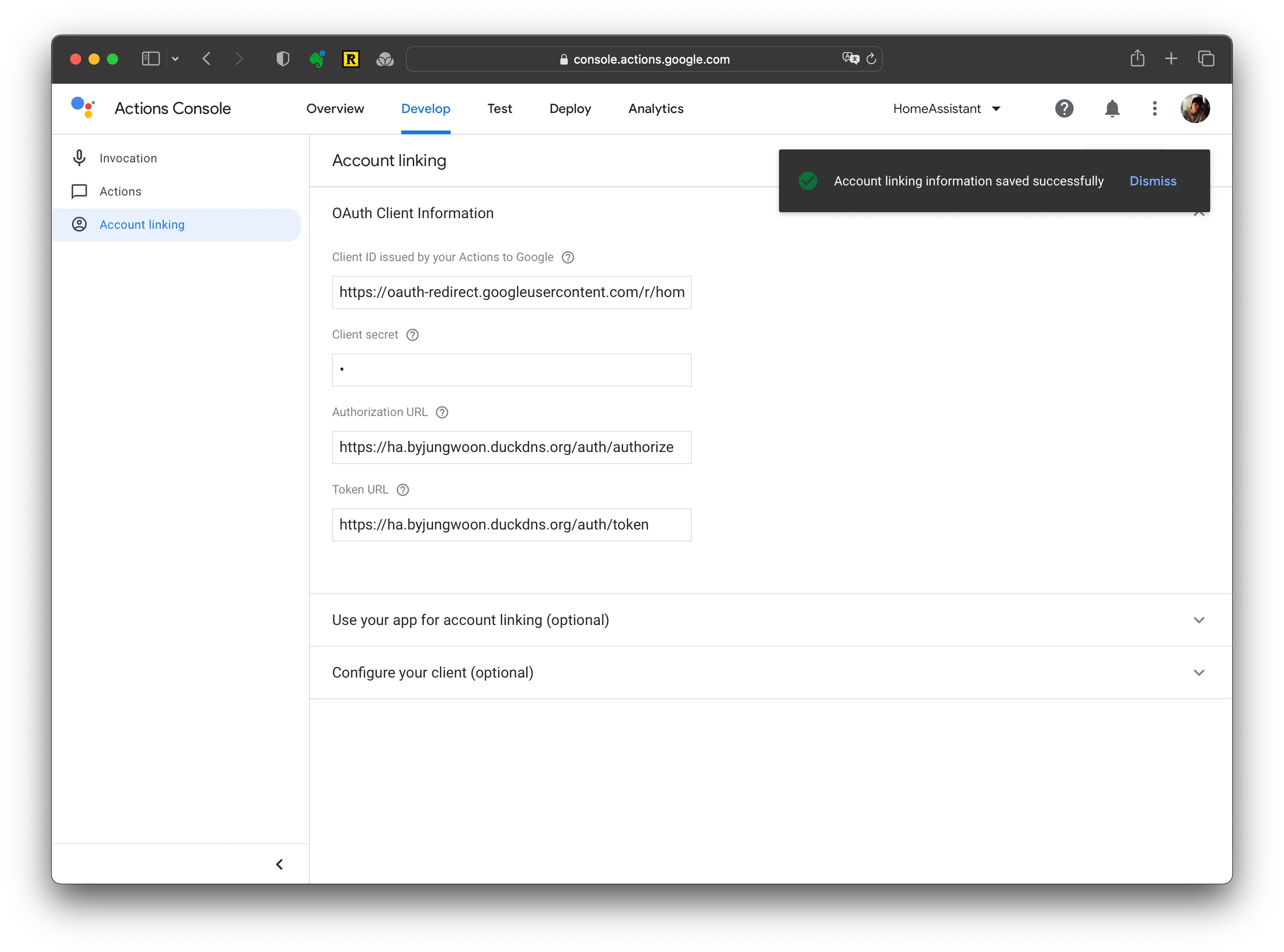Viewport: 1284px width, 952px height.
Task: Go back with the Safari back arrow
Action: pos(207,59)
